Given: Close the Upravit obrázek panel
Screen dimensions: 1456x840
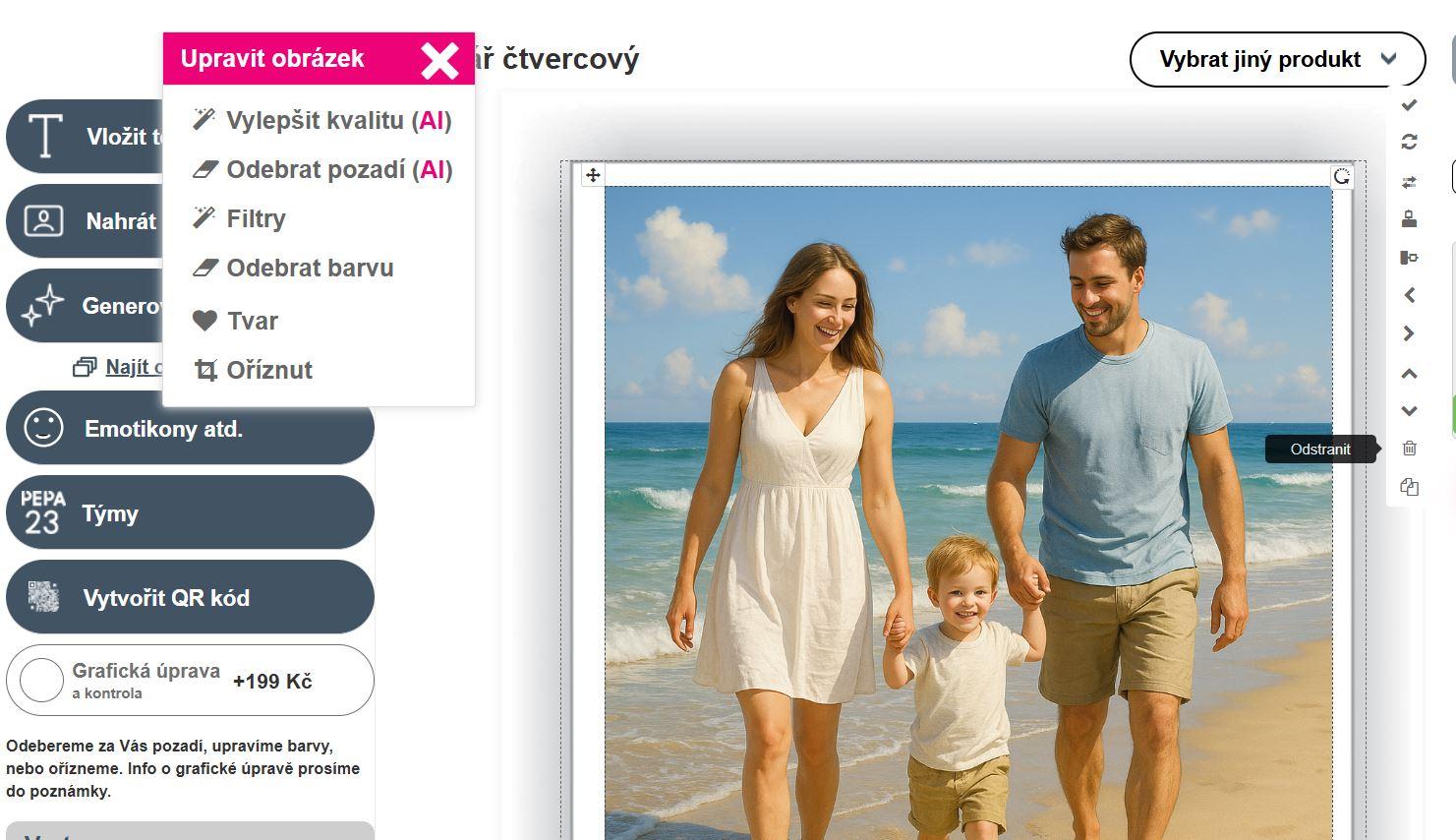Looking at the screenshot, I should point(439,60).
